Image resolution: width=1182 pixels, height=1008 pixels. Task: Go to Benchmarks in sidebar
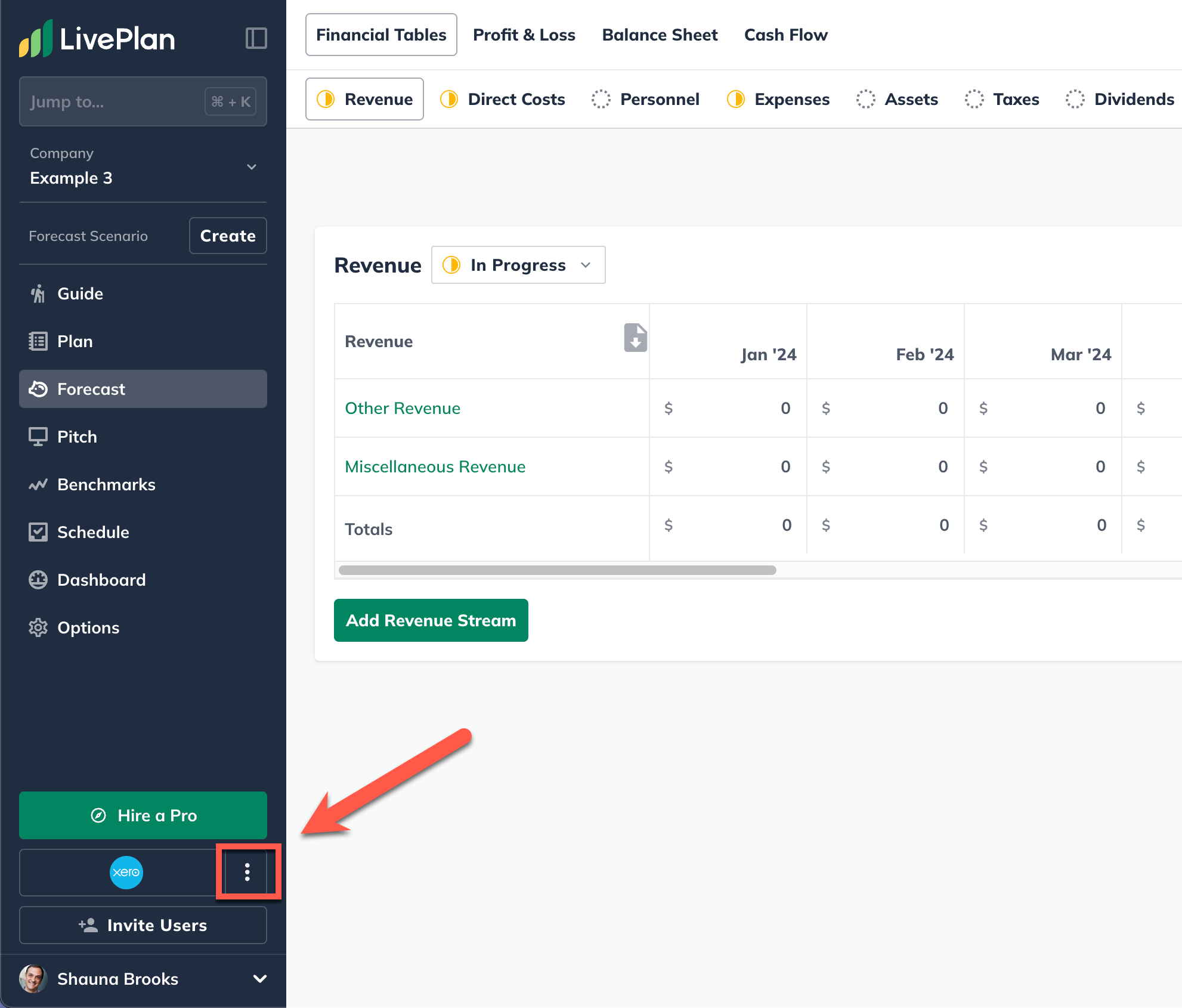(143, 484)
